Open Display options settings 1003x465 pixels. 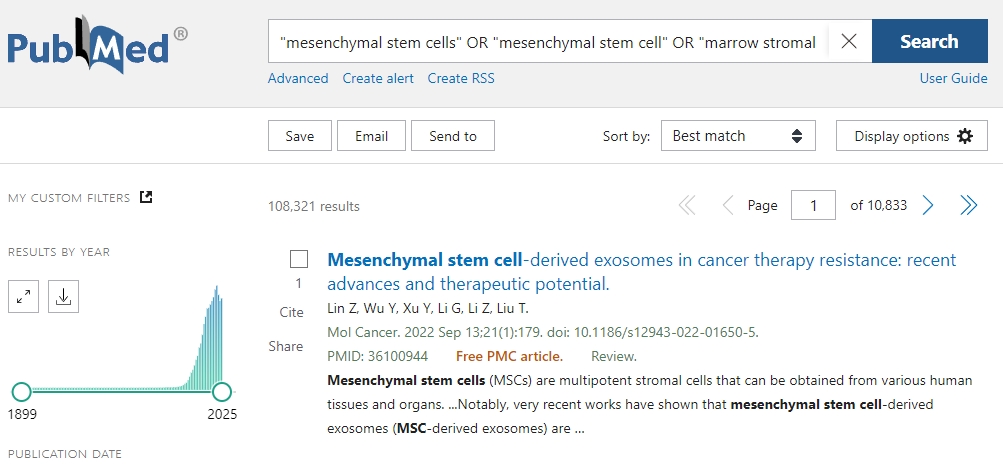pos(912,136)
